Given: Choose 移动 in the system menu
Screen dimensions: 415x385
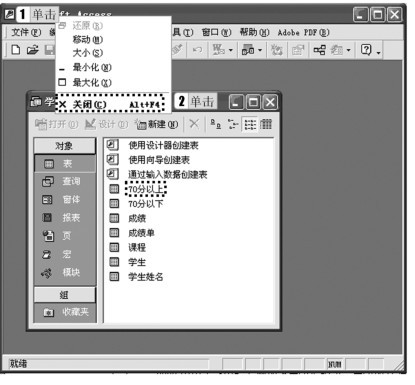Looking at the screenshot, I should coord(113,39).
